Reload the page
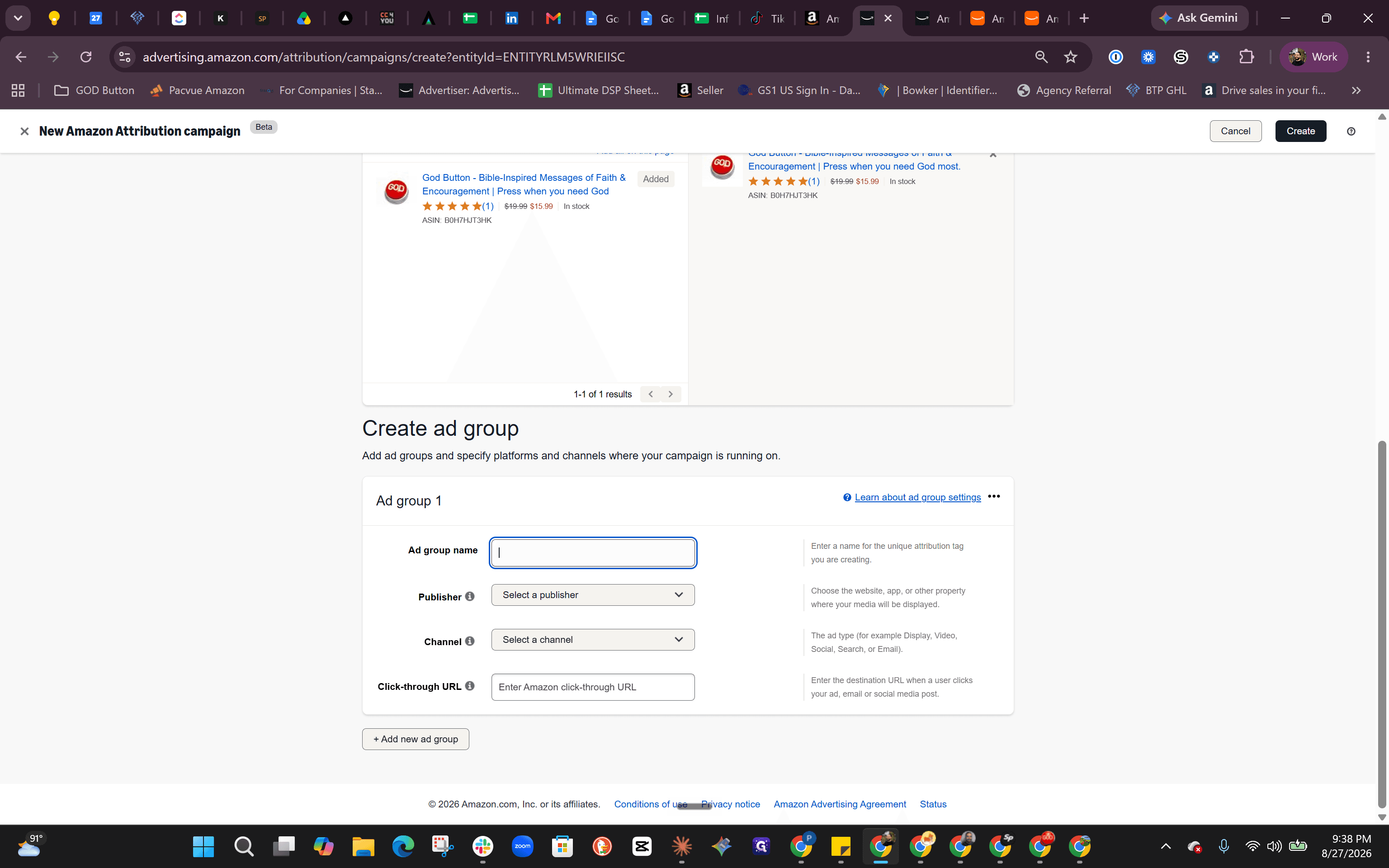Screen dimensions: 1389x868 click(86, 57)
